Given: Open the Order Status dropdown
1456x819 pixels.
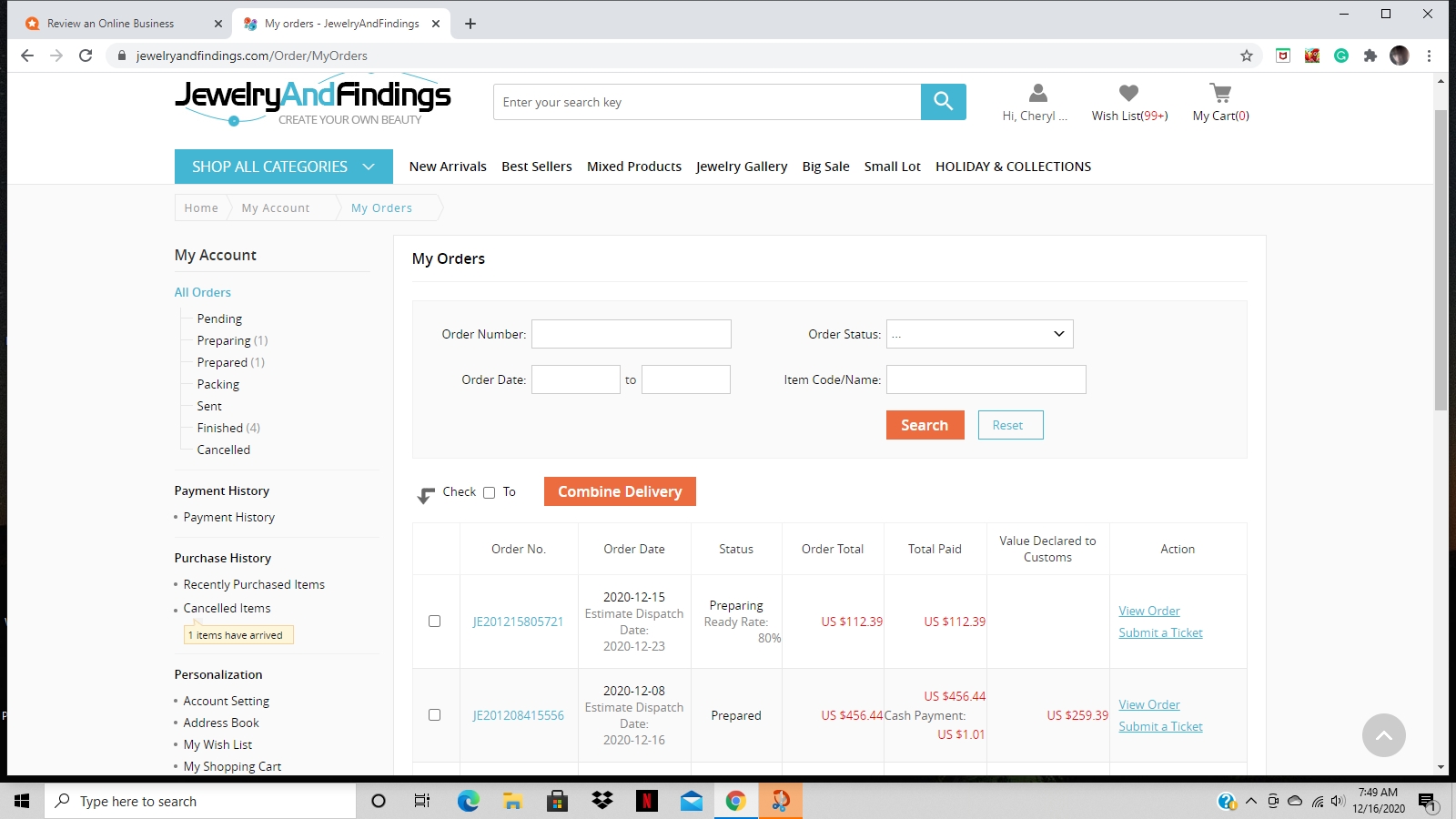Looking at the screenshot, I should (x=979, y=334).
